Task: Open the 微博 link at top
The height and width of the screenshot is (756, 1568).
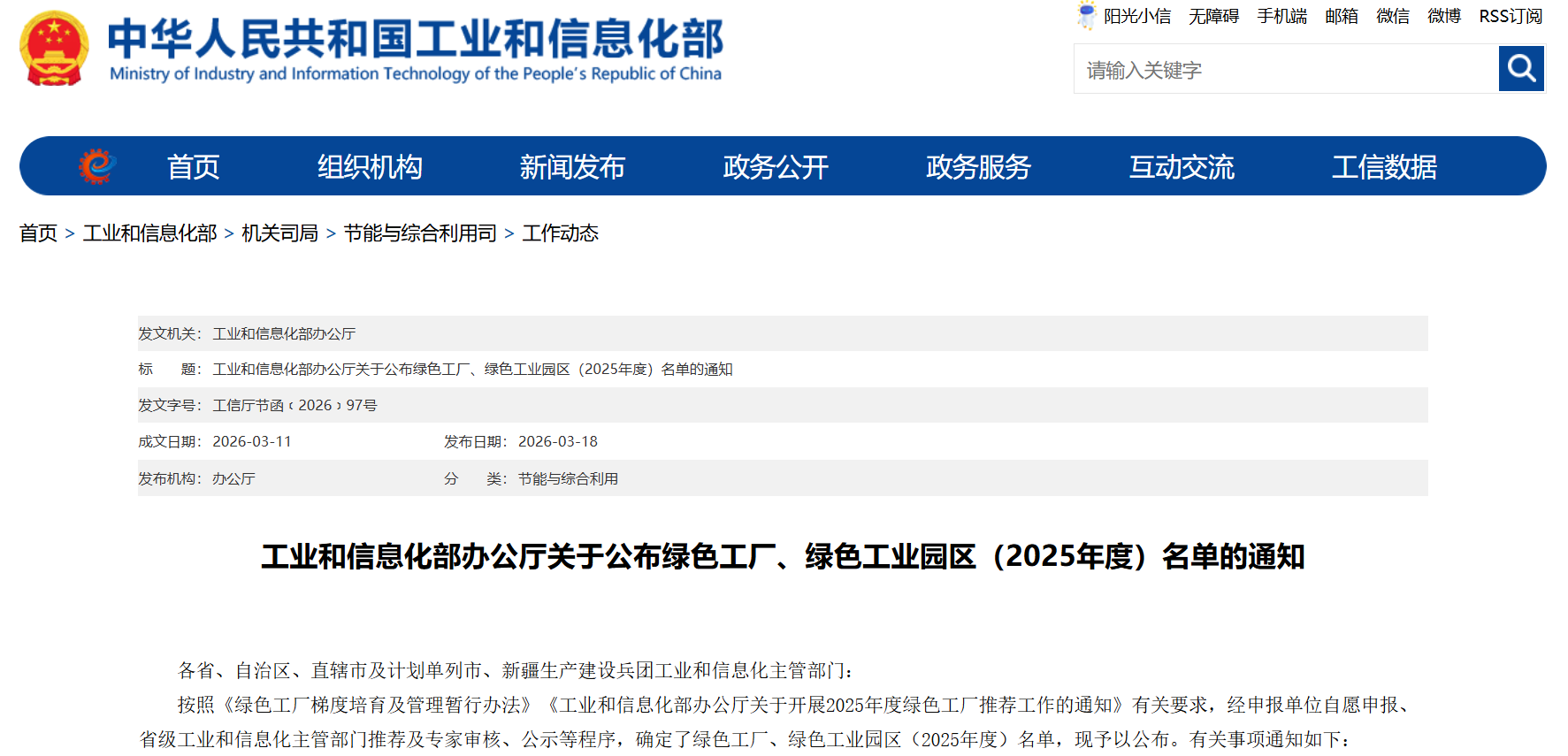Action: coord(1443,16)
